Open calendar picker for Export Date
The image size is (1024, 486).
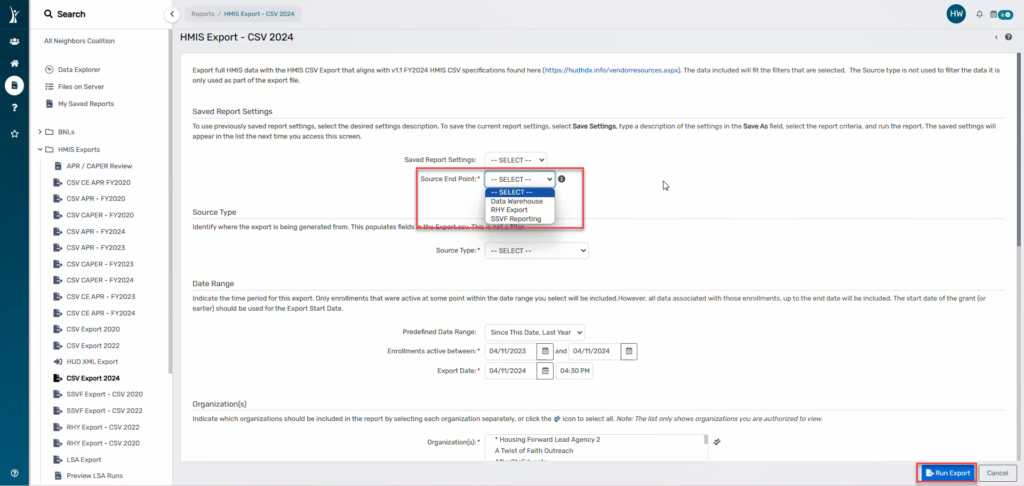point(545,371)
